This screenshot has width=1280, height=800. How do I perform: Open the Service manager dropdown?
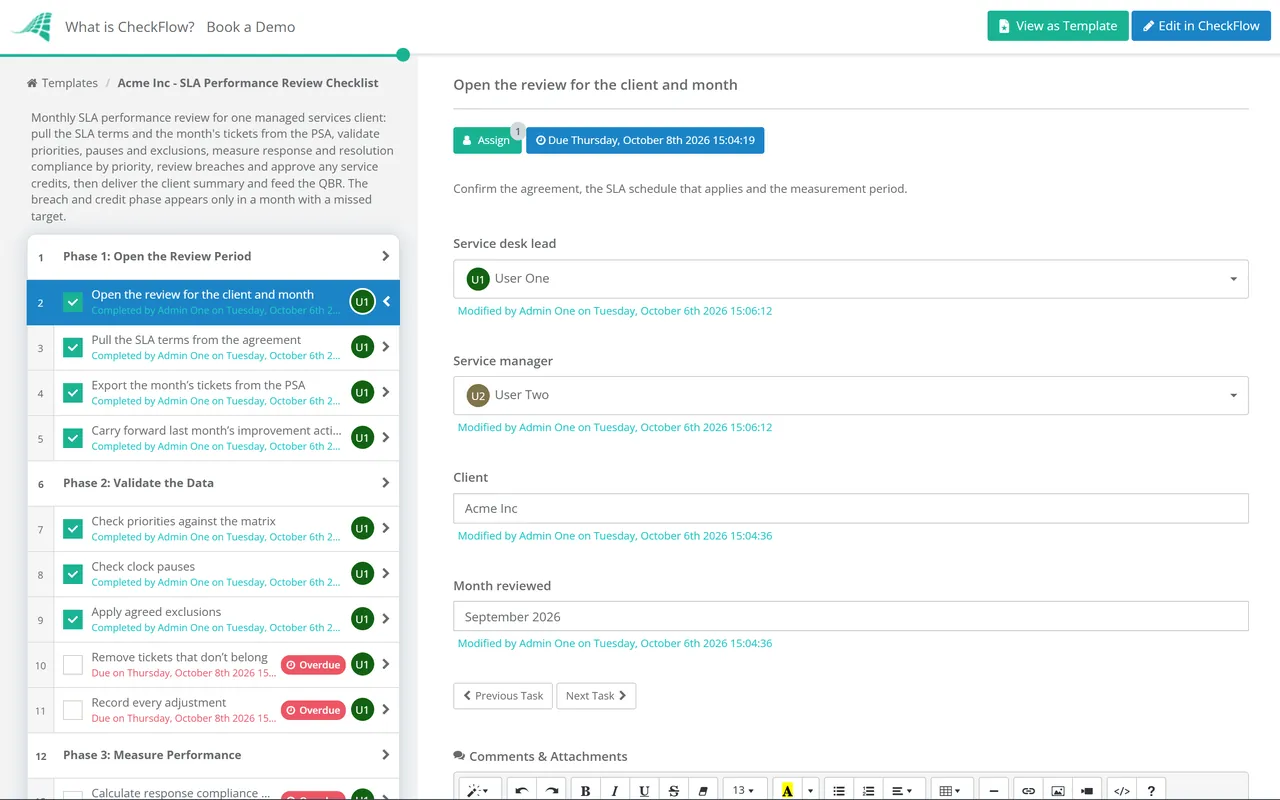851,395
